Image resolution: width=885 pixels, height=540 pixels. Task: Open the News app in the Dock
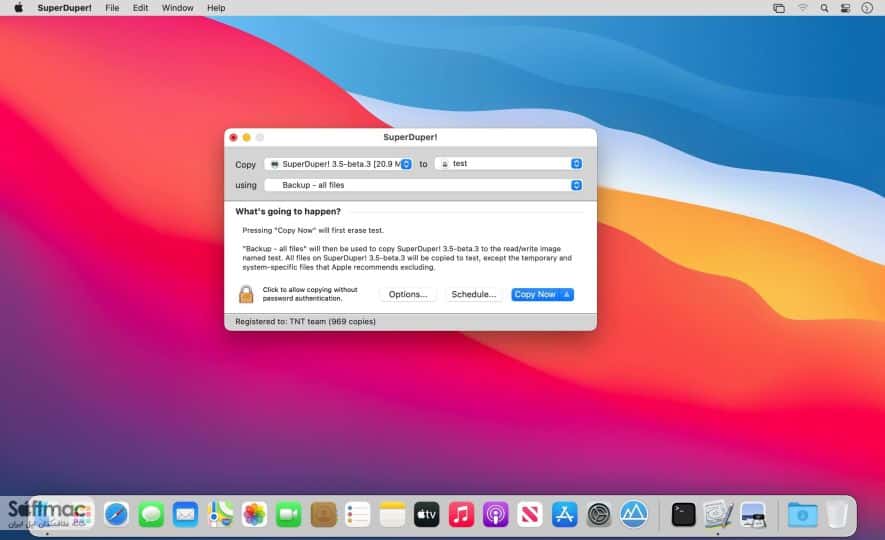530,515
